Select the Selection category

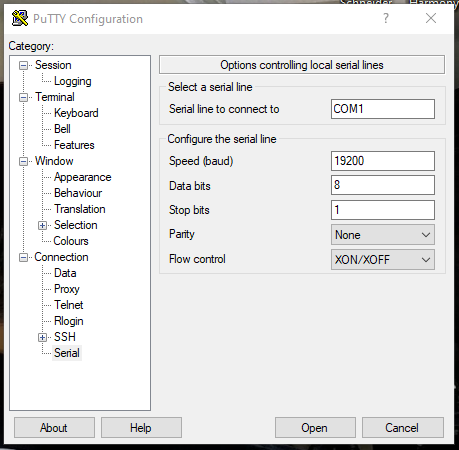(x=76, y=225)
